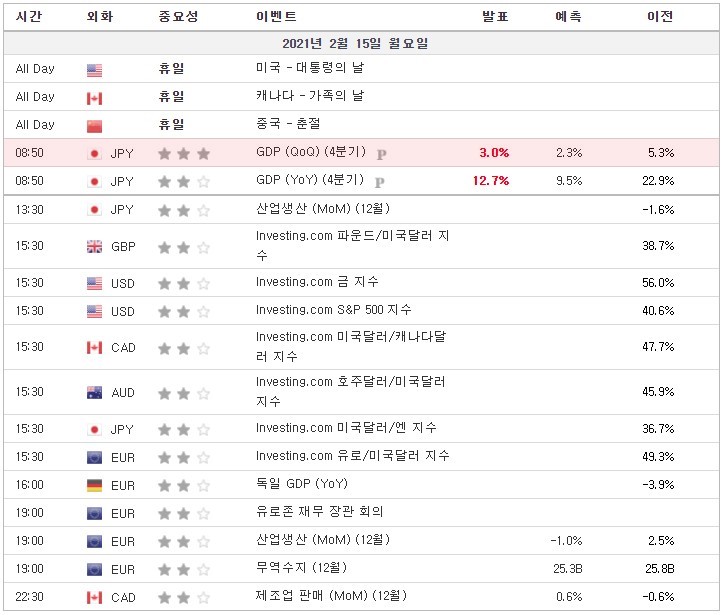Click the forecast value 25.3B
Viewport: 723px width, 615px height.
coord(568,569)
